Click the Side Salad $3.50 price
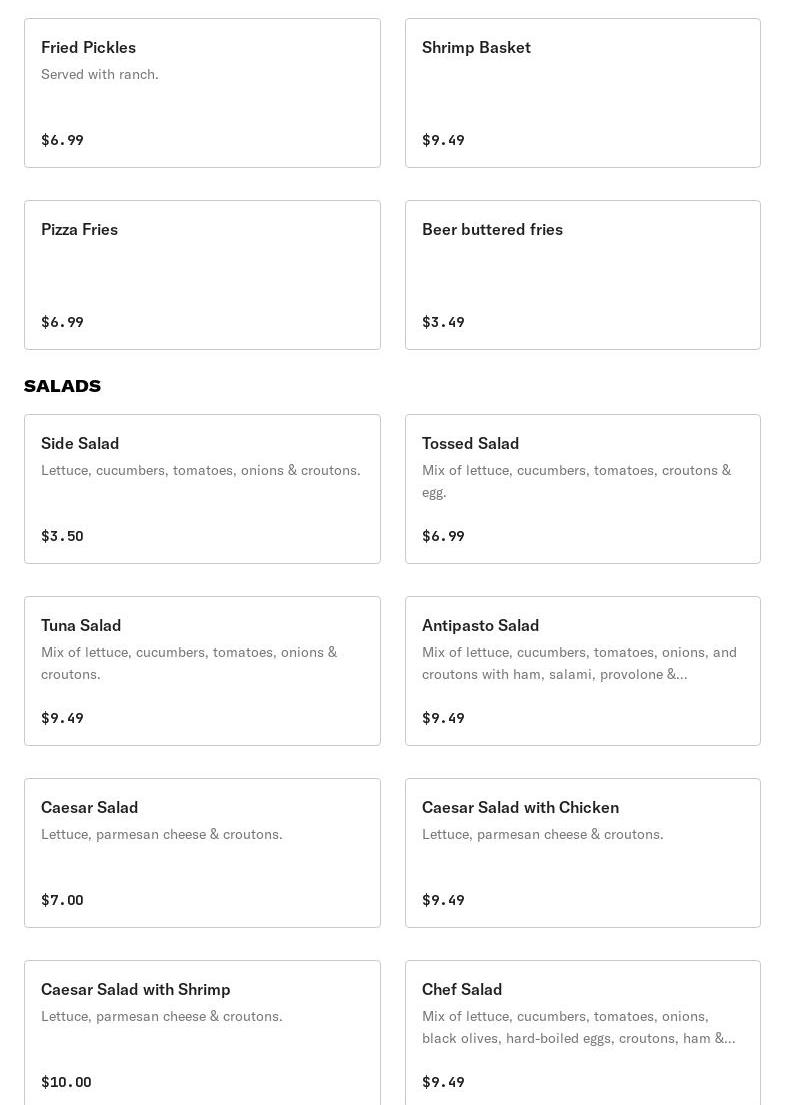 click(62, 536)
